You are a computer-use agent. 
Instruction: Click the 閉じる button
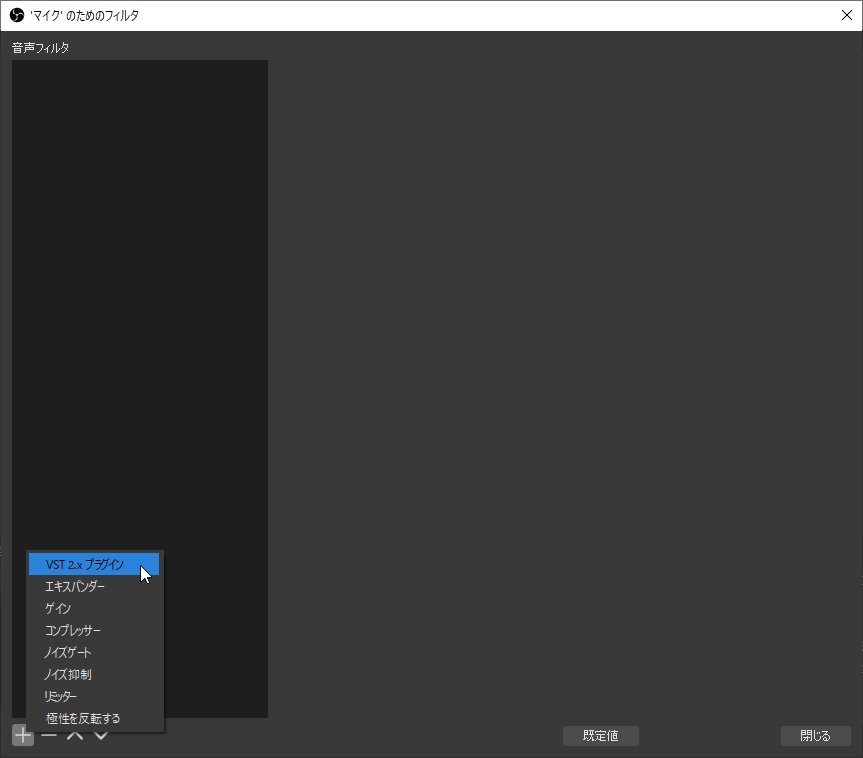pyautogui.click(x=815, y=736)
